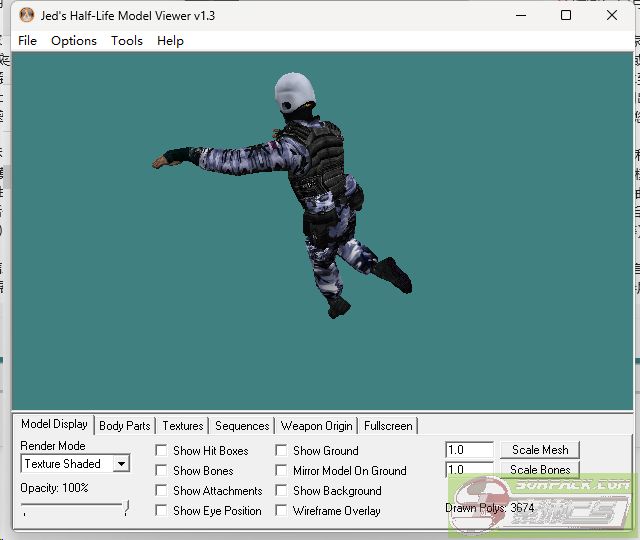Image resolution: width=640 pixels, height=540 pixels.
Task: Toggle the Show Bones checkbox
Action: [161, 471]
